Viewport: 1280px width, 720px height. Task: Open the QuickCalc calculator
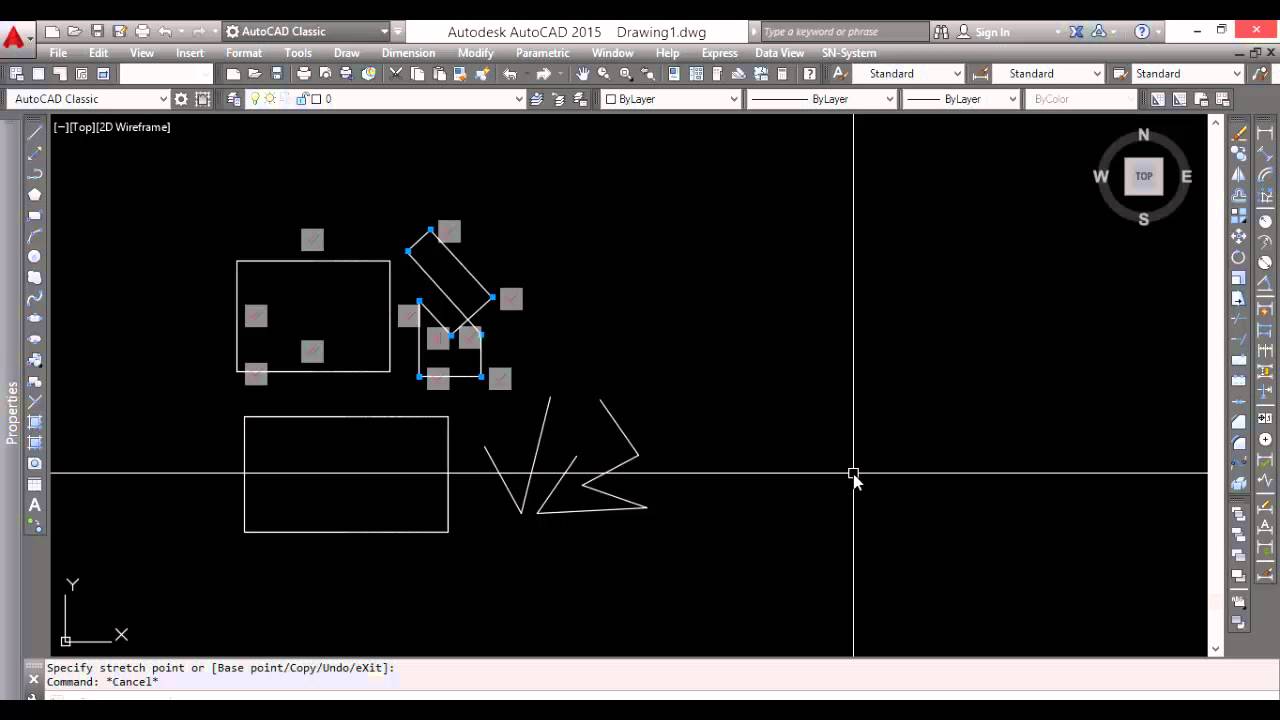782,74
